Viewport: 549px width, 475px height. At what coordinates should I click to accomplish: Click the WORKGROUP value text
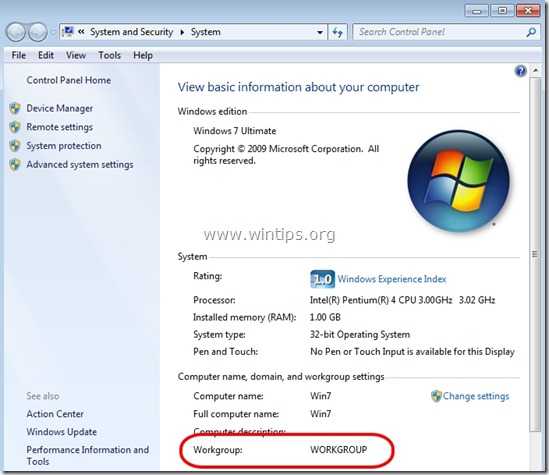pos(339,450)
